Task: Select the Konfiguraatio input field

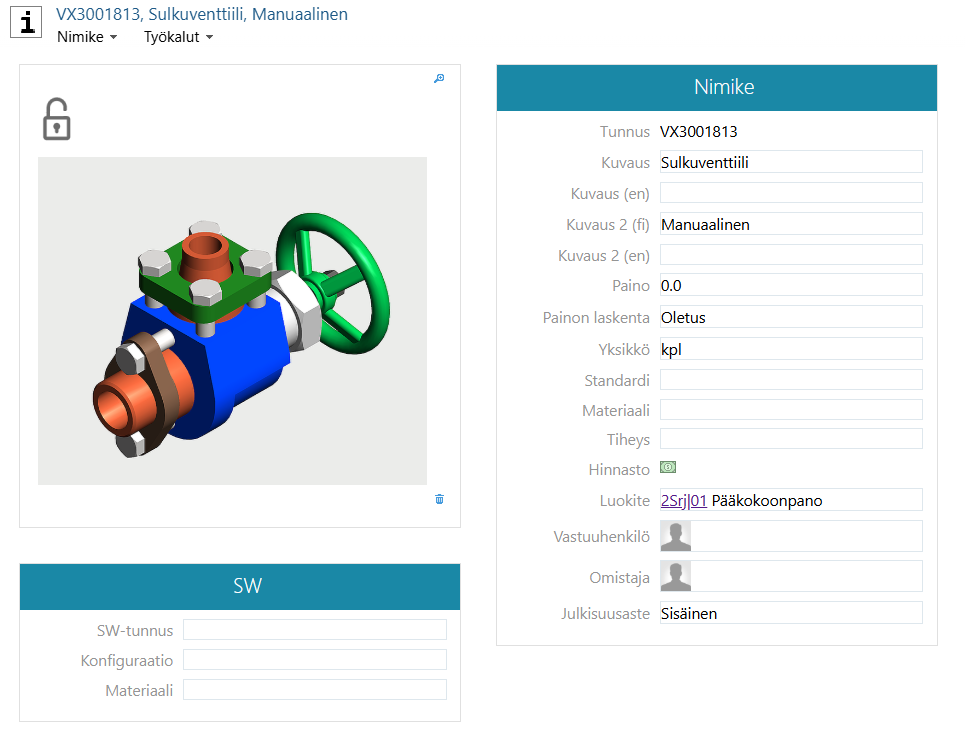Action: pyautogui.click(x=314, y=660)
